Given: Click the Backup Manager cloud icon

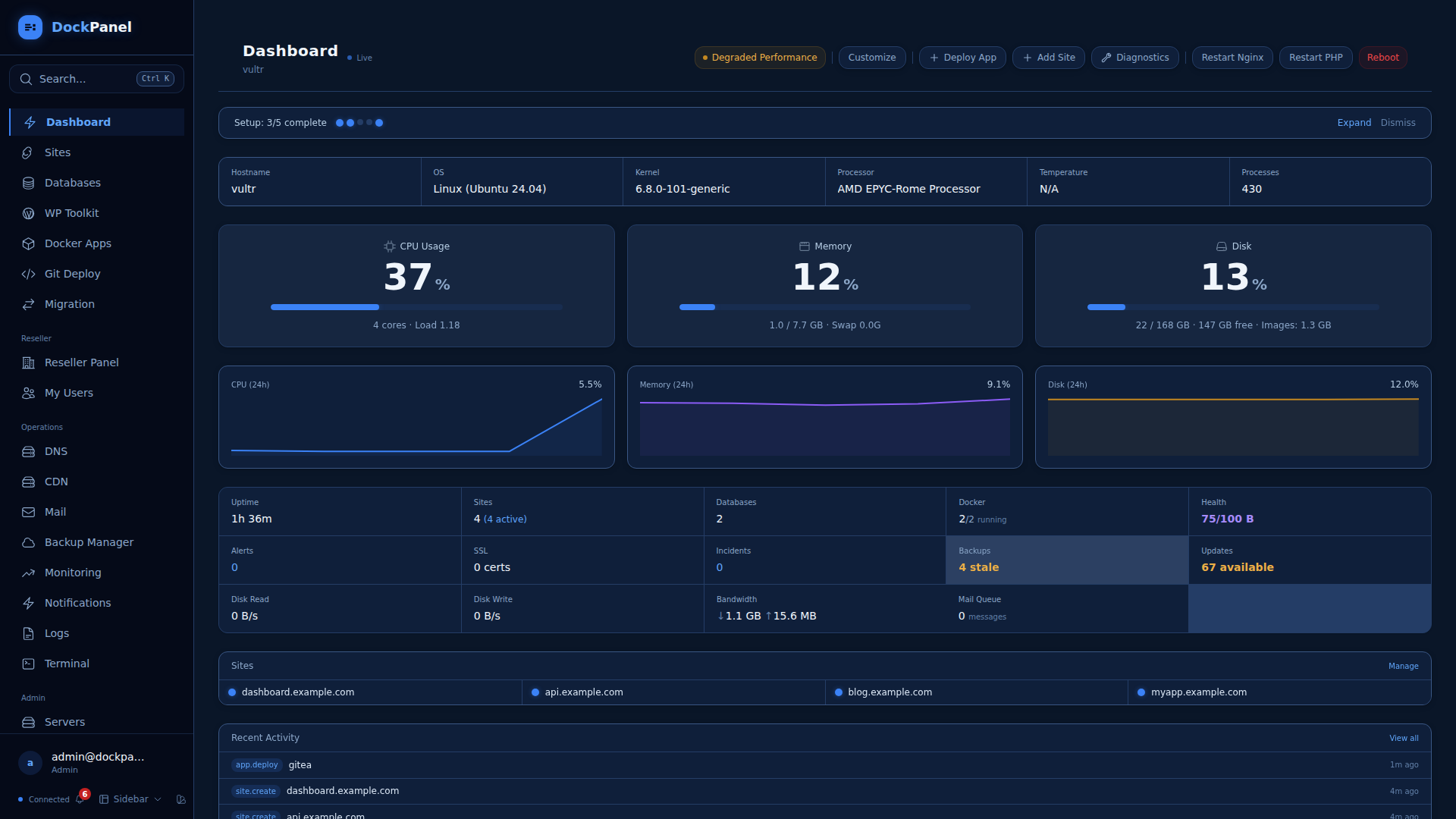Looking at the screenshot, I should click(x=29, y=542).
